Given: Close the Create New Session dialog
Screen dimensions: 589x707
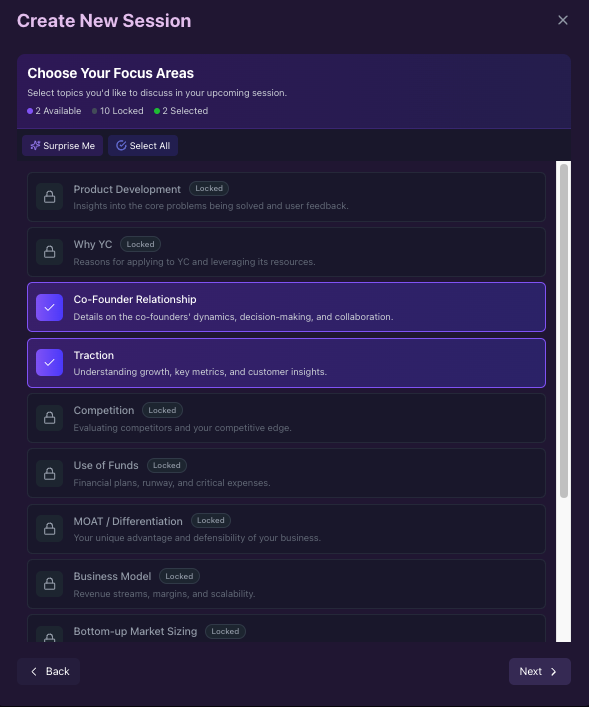Looking at the screenshot, I should tap(562, 20).
